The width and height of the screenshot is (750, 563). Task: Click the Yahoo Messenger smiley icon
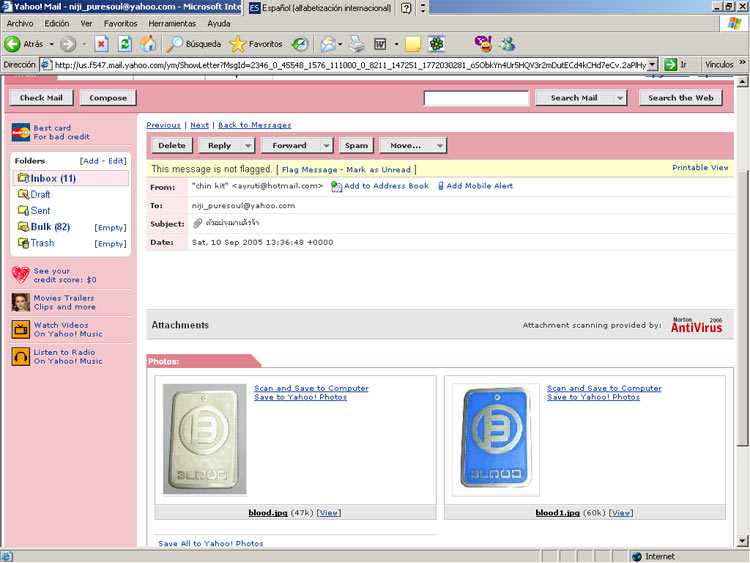pyautogui.click(x=483, y=44)
